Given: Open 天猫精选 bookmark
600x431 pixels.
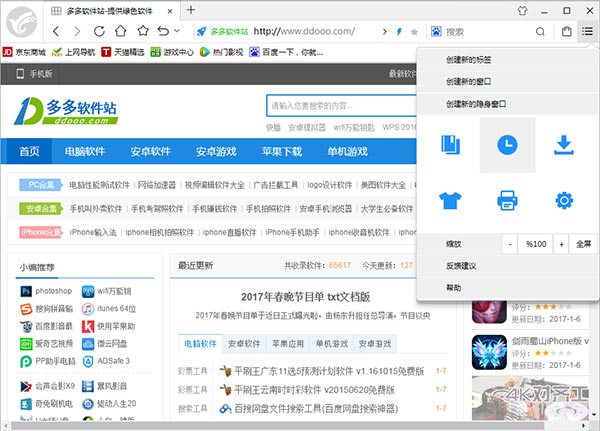Looking at the screenshot, I should click(x=123, y=52).
